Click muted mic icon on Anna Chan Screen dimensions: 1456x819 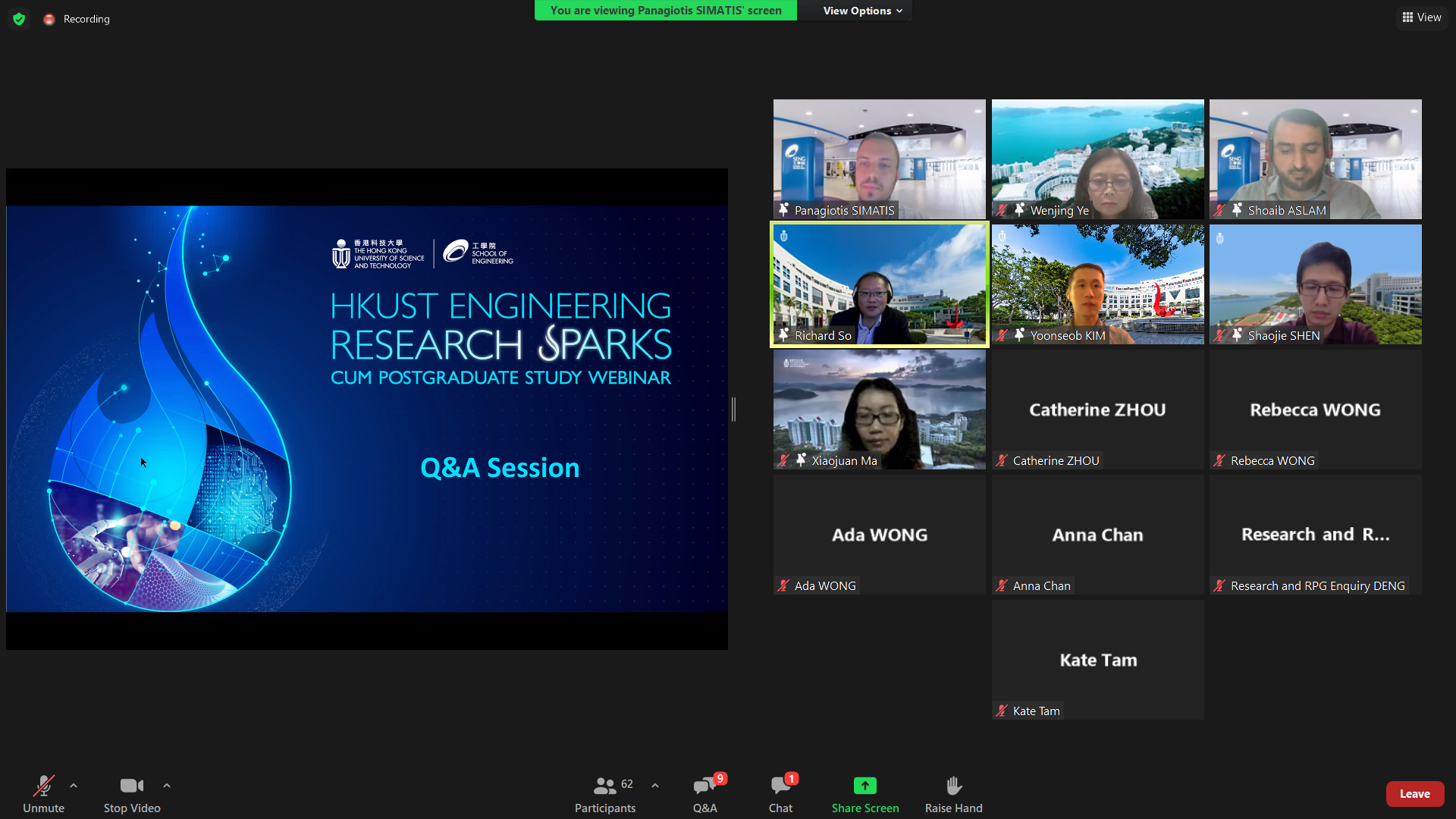coord(1002,585)
